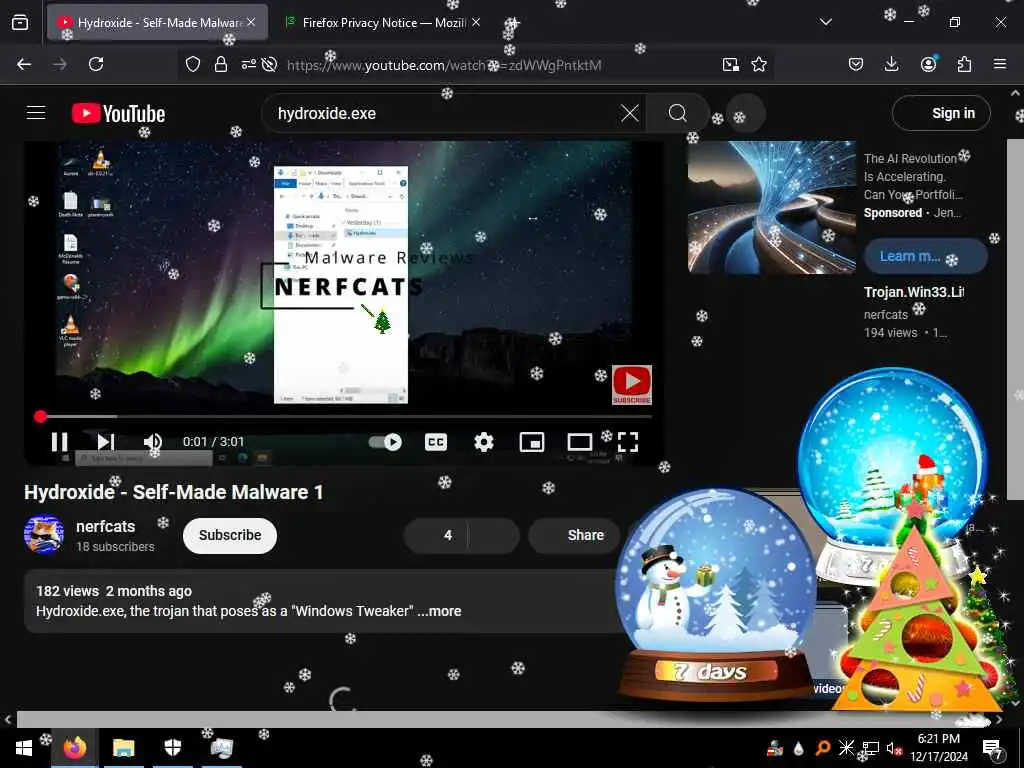
Task: Subscribe to nerfcats channel
Action: click(x=230, y=536)
